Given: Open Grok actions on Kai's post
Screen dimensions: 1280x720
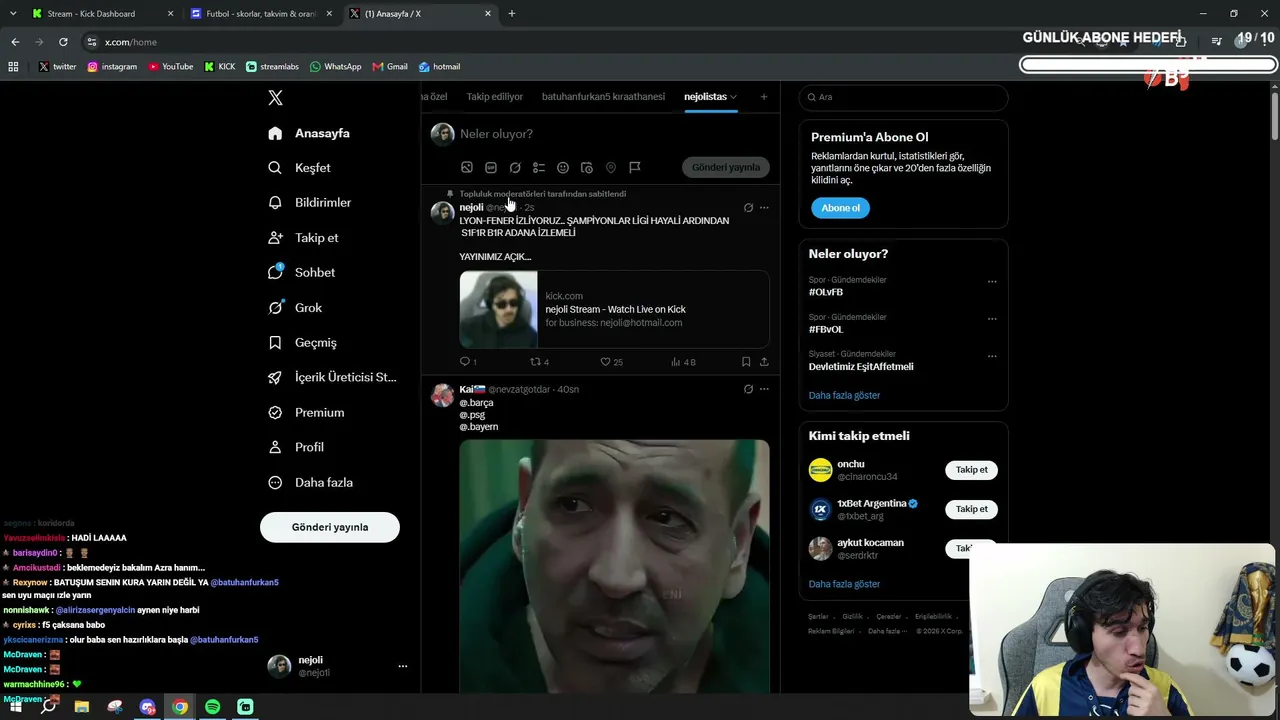Looking at the screenshot, I should coord(748,389).
